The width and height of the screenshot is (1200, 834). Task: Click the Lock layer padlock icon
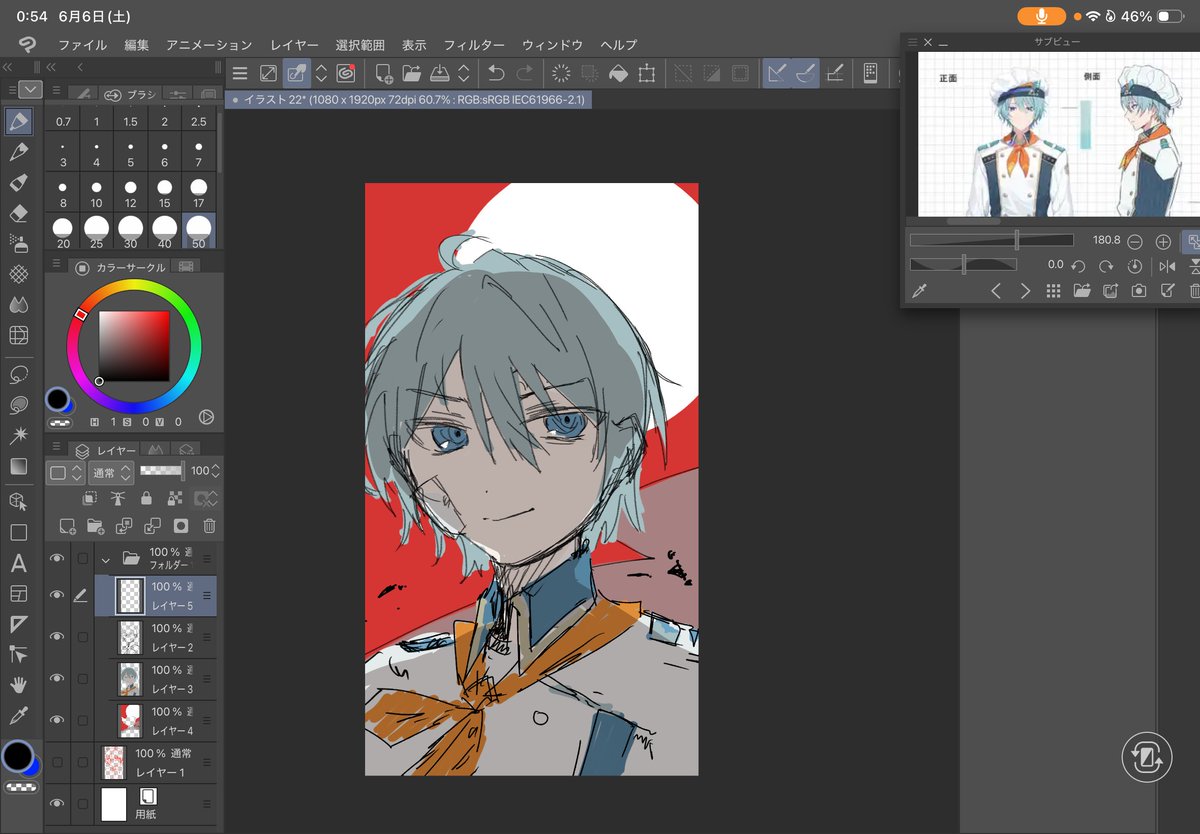pos(147,498)
